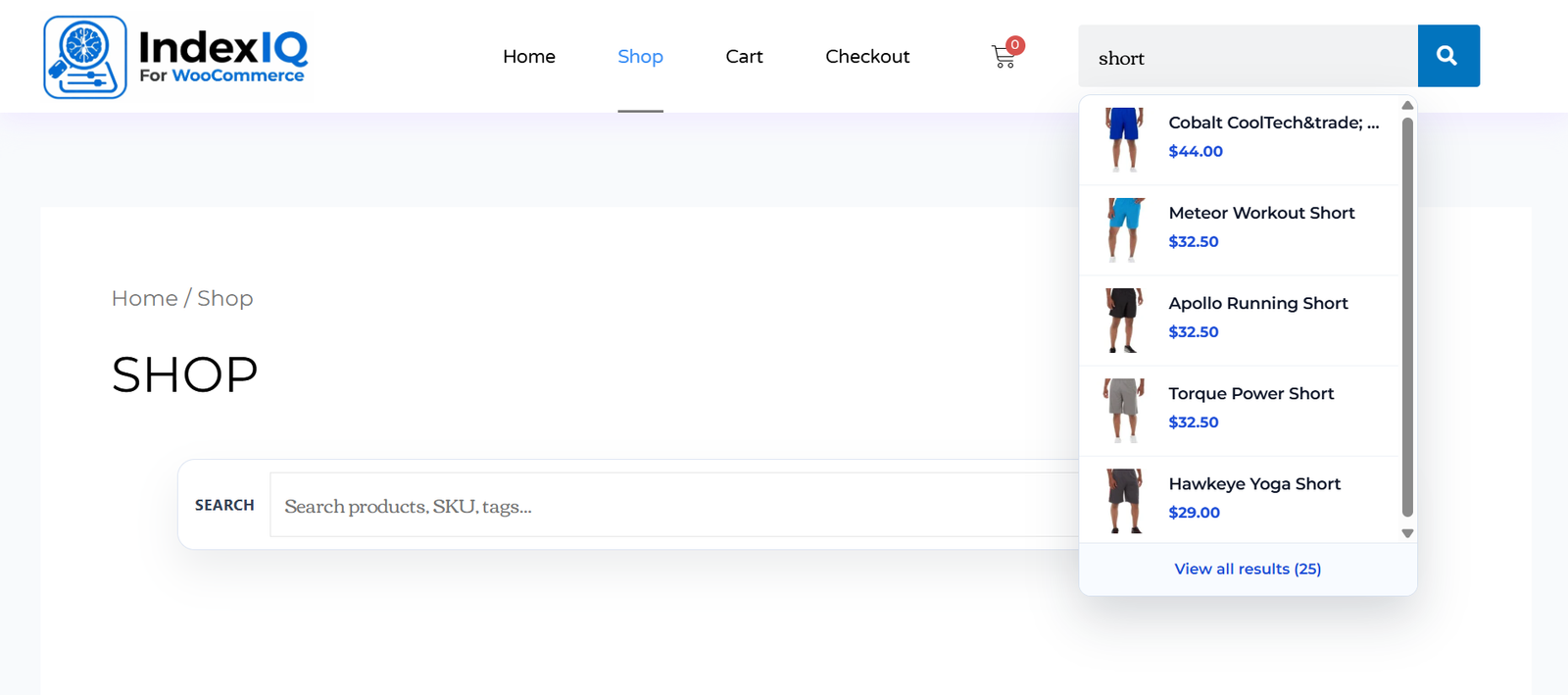Select the Shop menu item

(640, 57)
